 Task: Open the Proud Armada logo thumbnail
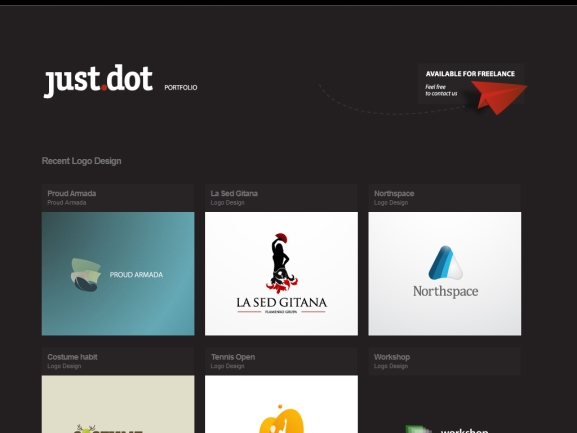118,274
